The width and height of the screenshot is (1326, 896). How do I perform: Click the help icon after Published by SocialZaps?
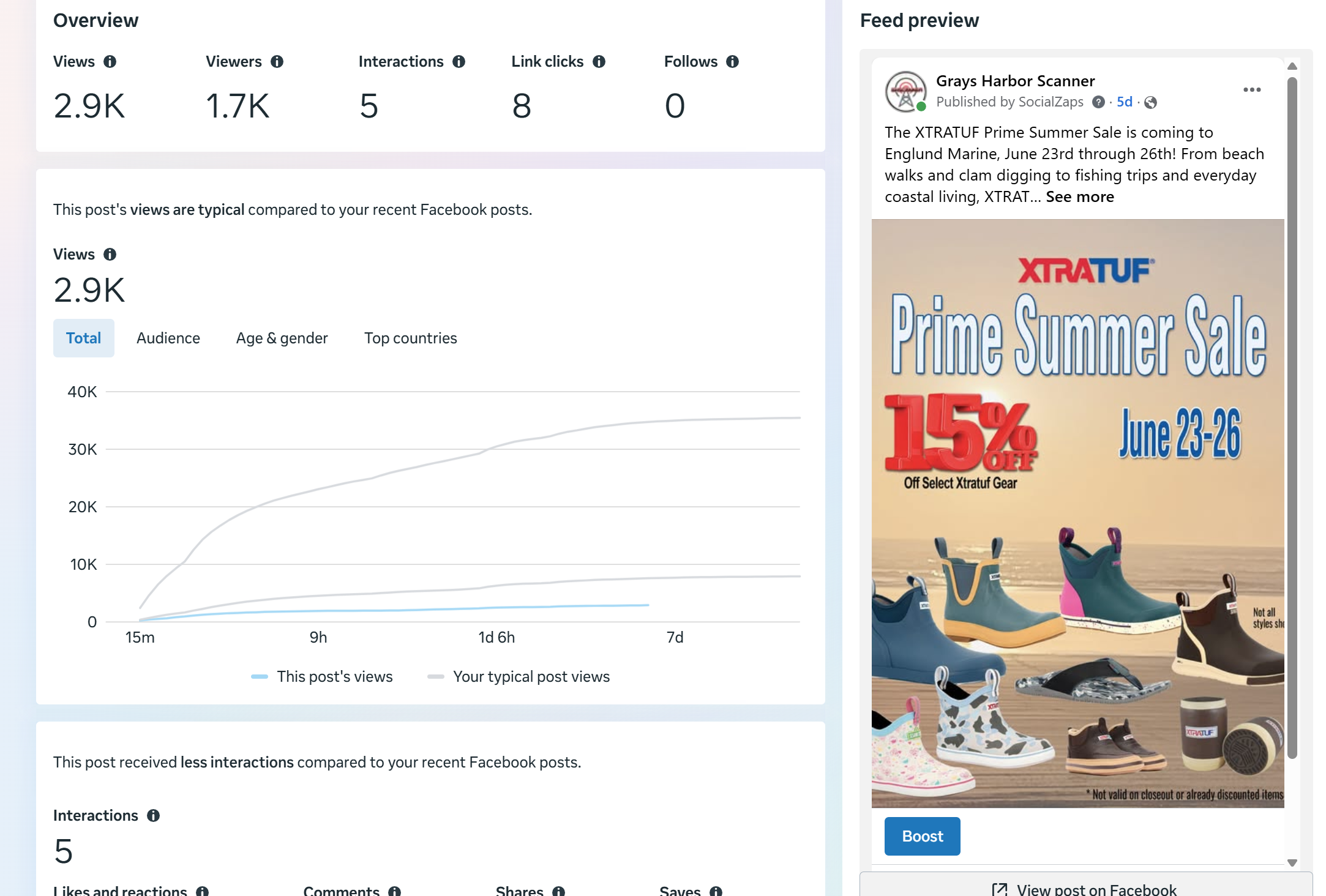(x=1099, y=102)
